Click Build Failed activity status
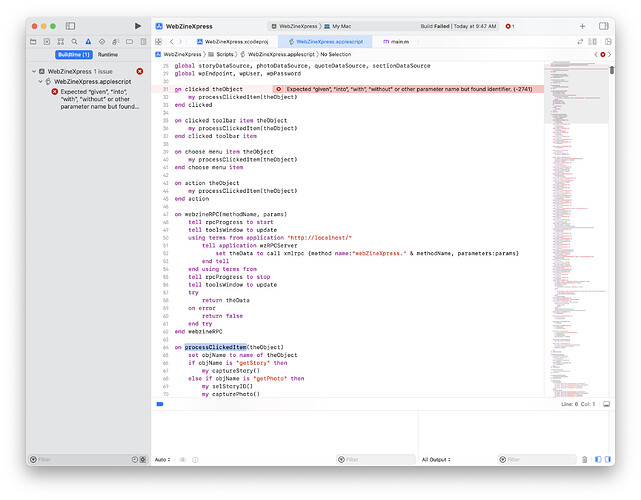 point(458,26)
